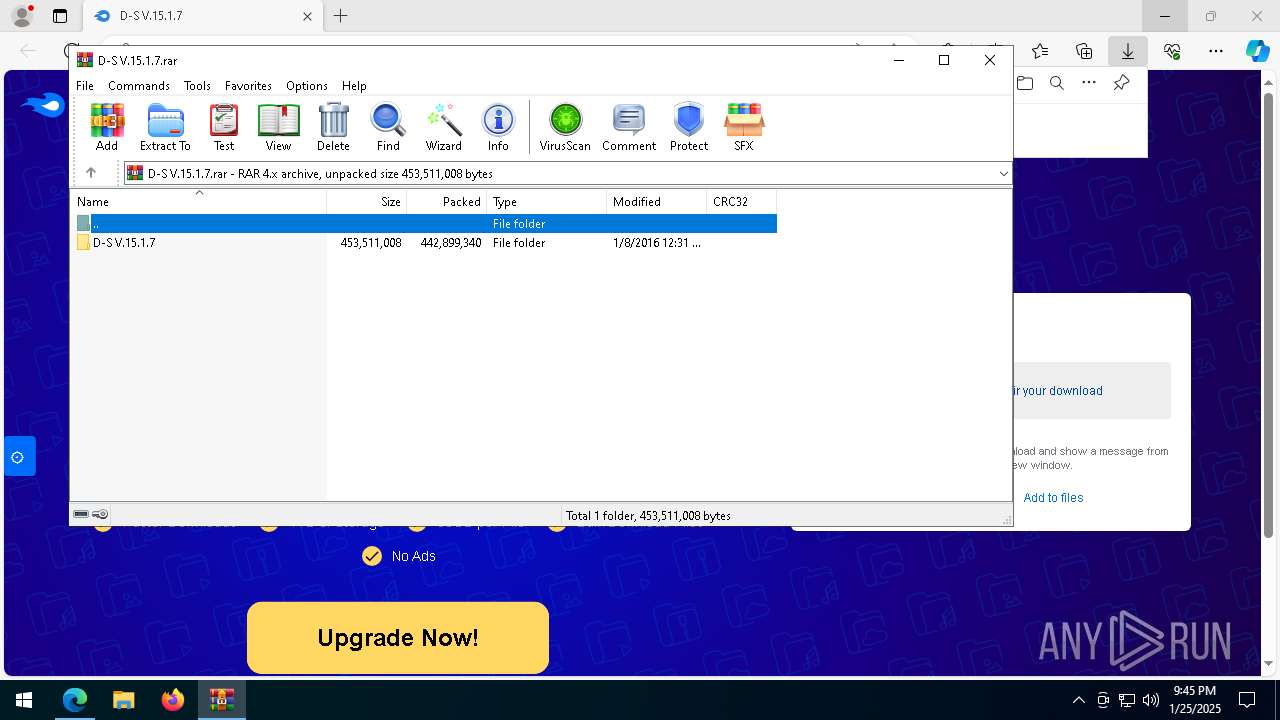Screen dimensions: 1280x720
Task: Open the Help menu
Action: 354,86
